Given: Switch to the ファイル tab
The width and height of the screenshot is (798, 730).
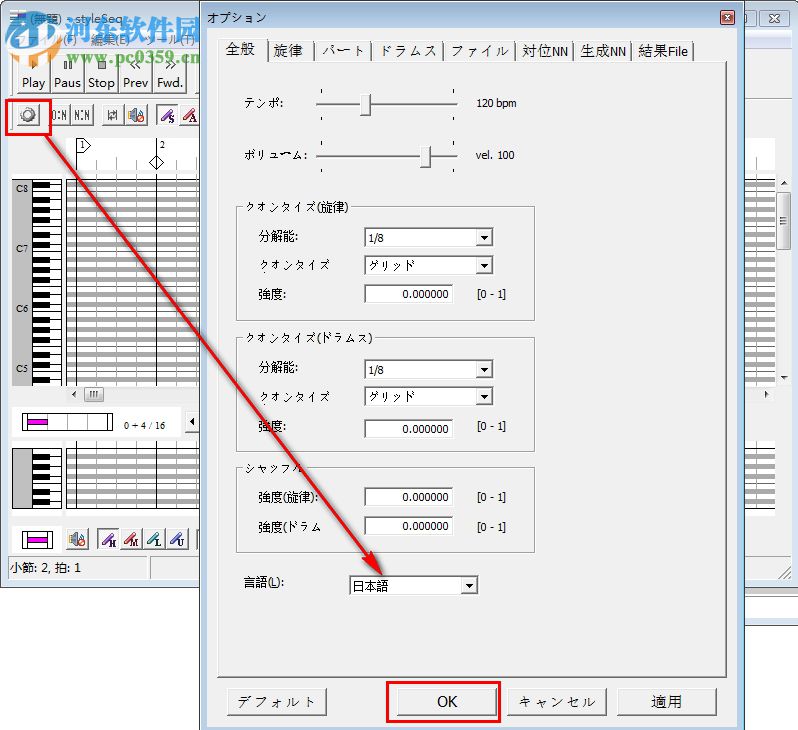Looking at the screenshot, I should pos(479,51).
